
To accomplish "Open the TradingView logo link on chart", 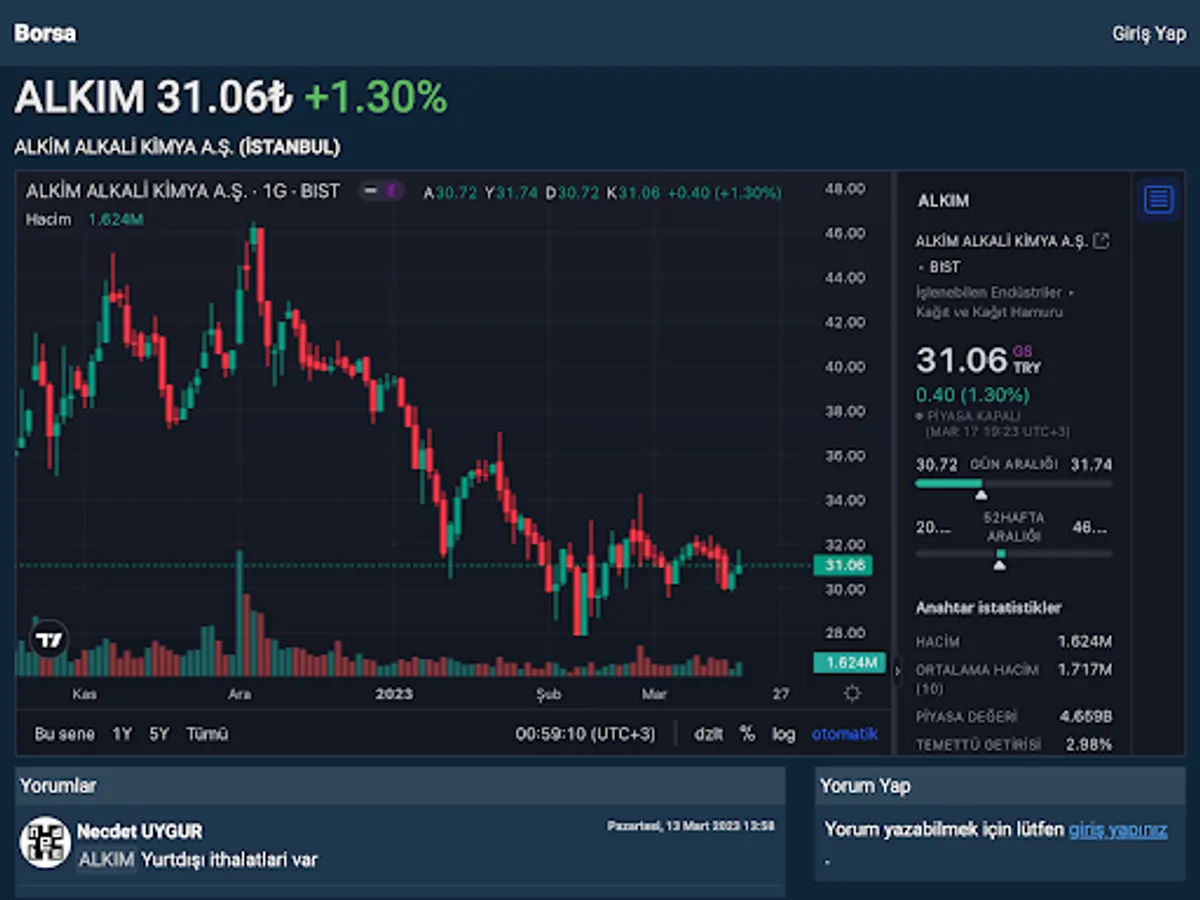I will pyautogui.click(x=48, y=640).
